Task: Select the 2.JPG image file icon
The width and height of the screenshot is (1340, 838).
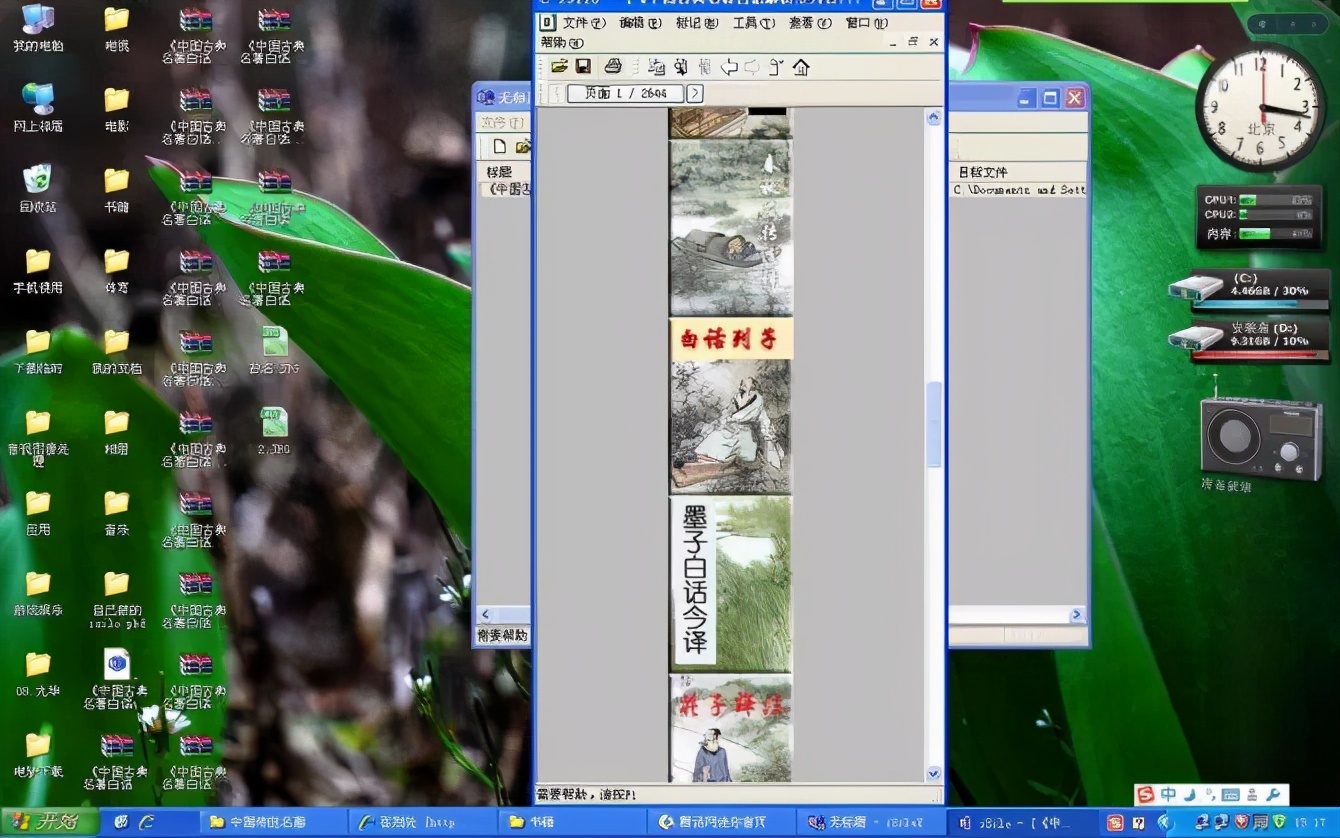Action: click(x=274, y=431)
